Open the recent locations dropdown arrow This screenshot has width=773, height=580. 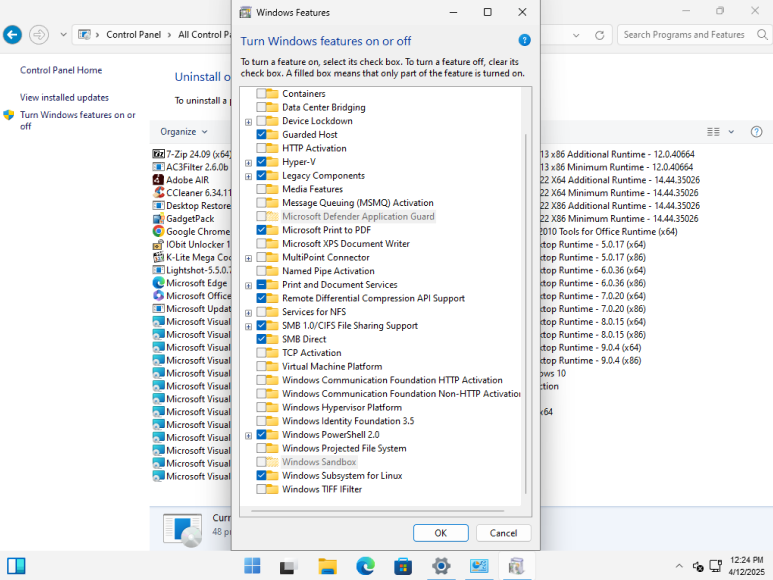[63, 34]
